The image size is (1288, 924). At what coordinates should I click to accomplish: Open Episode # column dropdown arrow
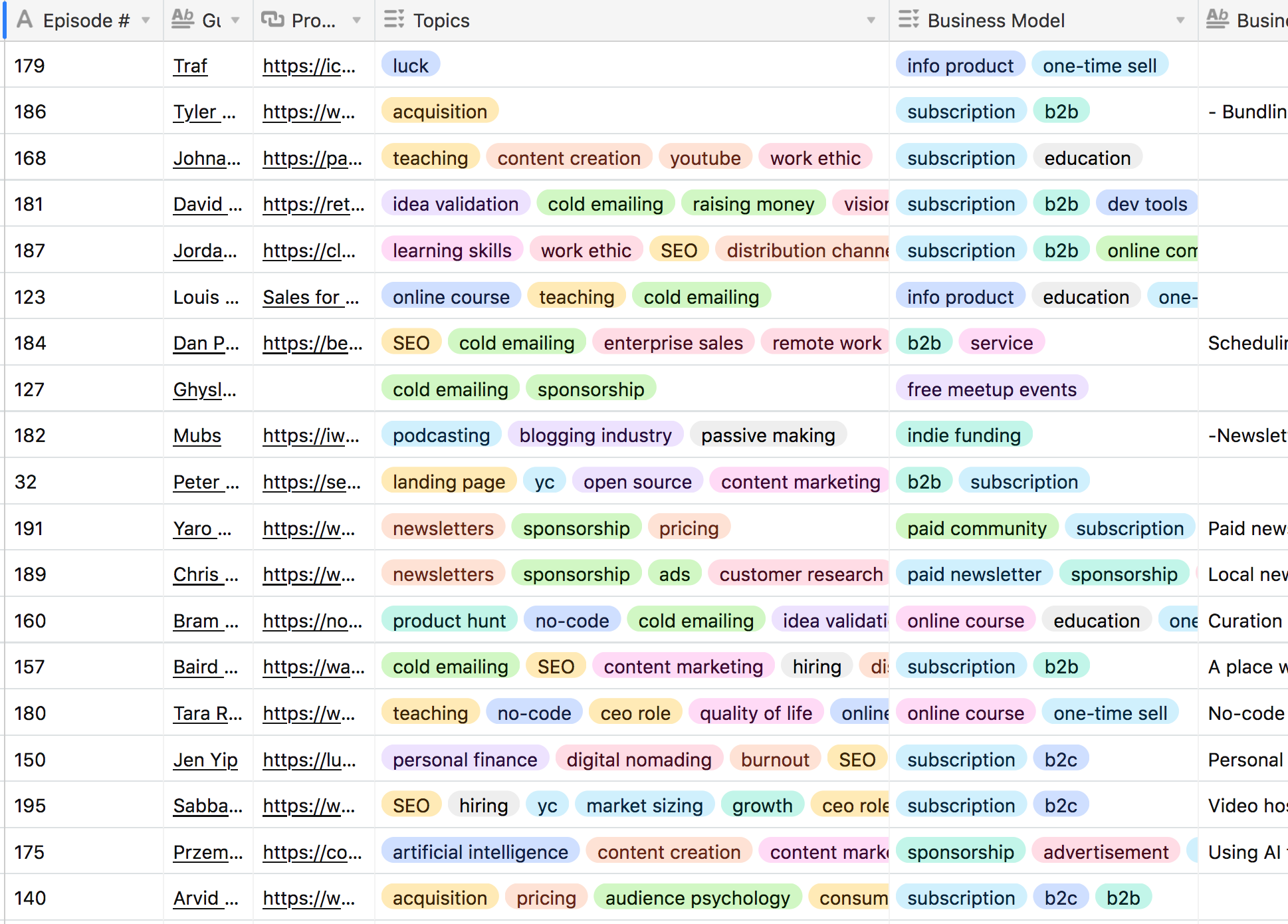point(146,21)
